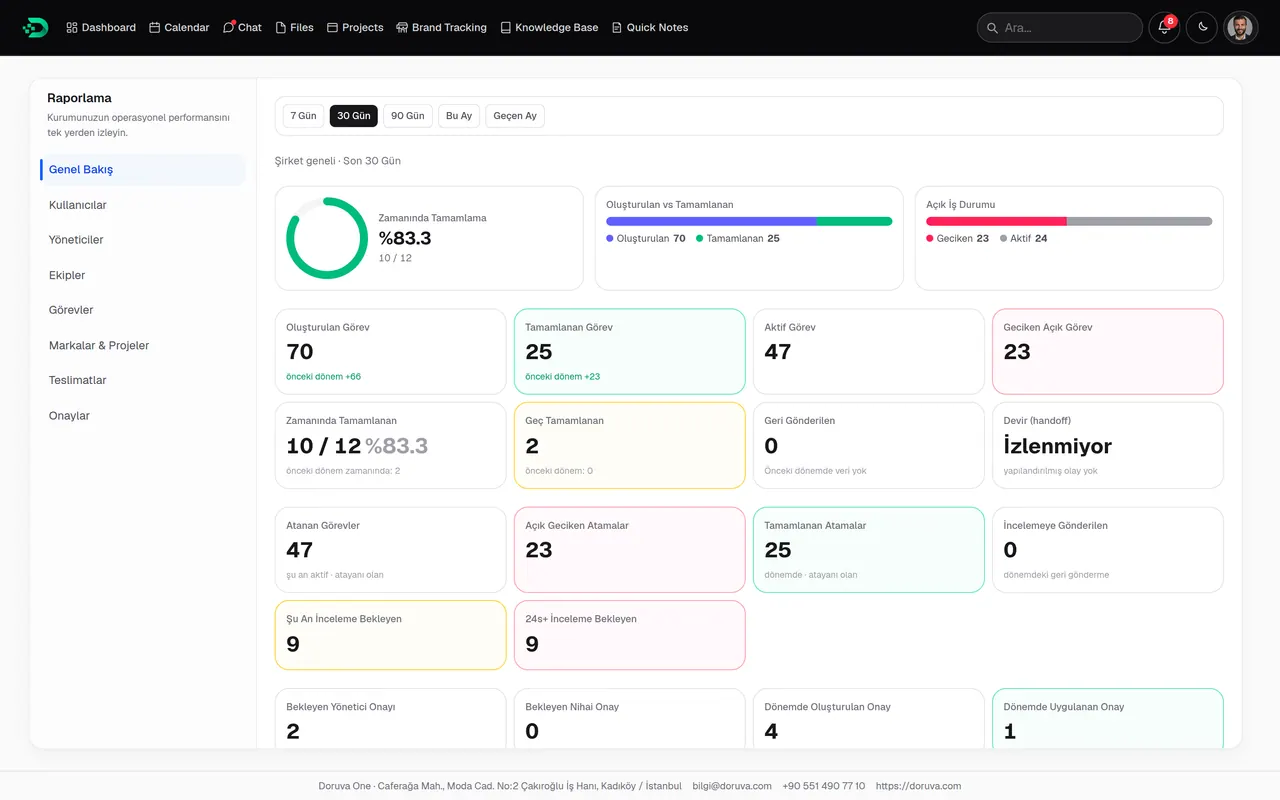The height and width of the screenshot is (800, 1280).
Task: Open Projects from the top bar
Action: tap(355, 28)
